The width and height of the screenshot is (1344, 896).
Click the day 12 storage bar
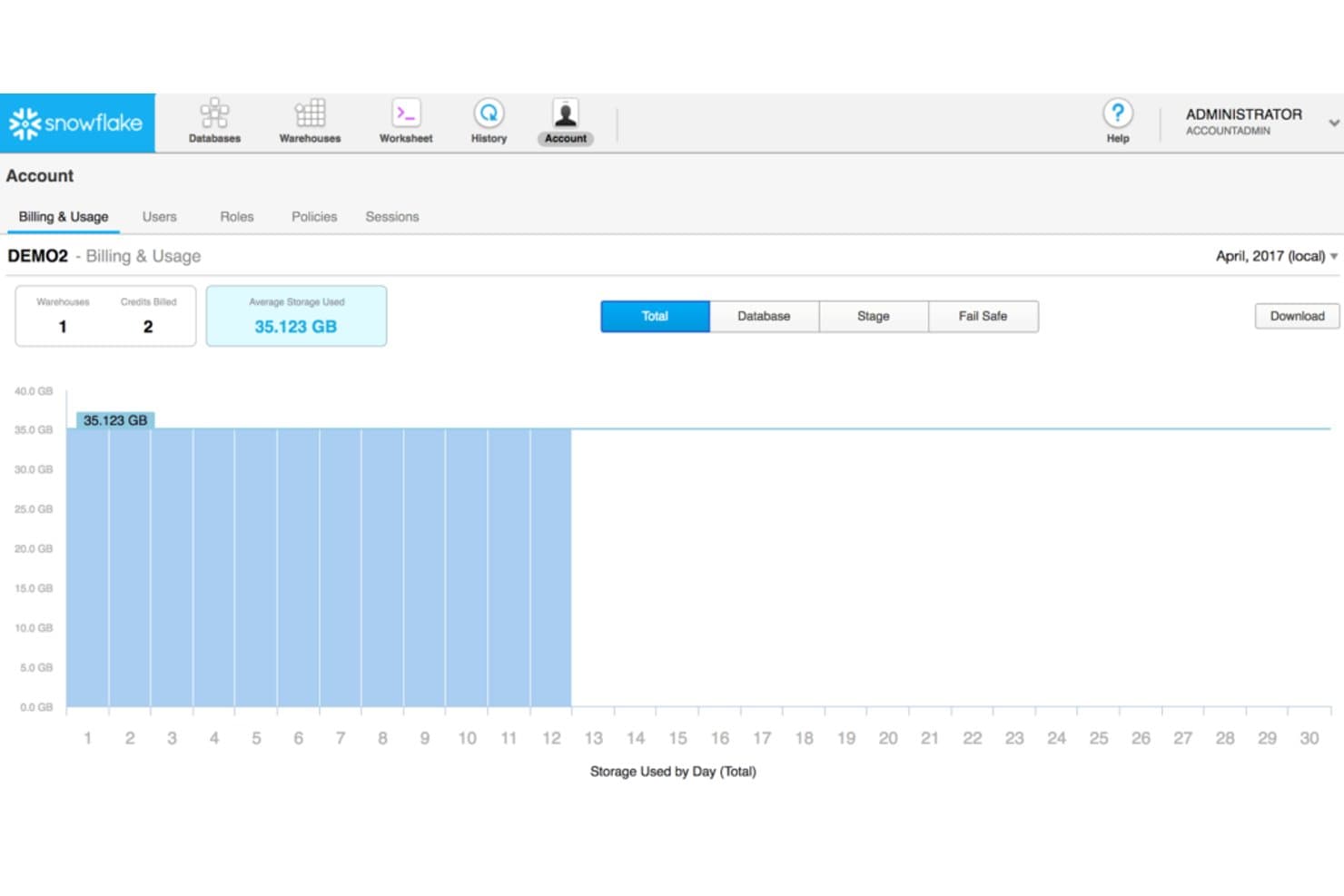coord(551,567)
